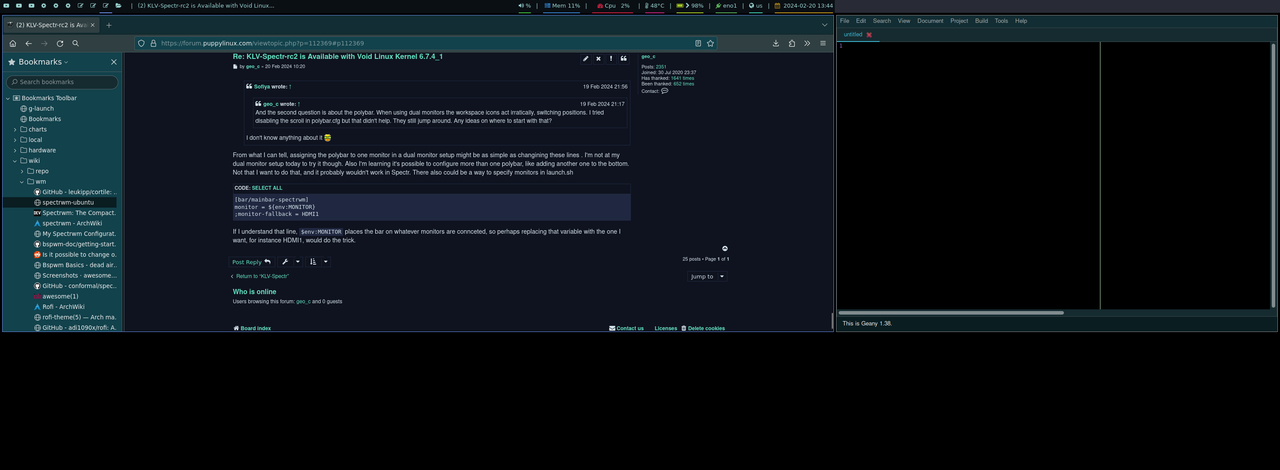Toggle reader view in address bar
The width and height of the screenshot is (1280, 470).
pyautogui.click(x=698, y=43)
